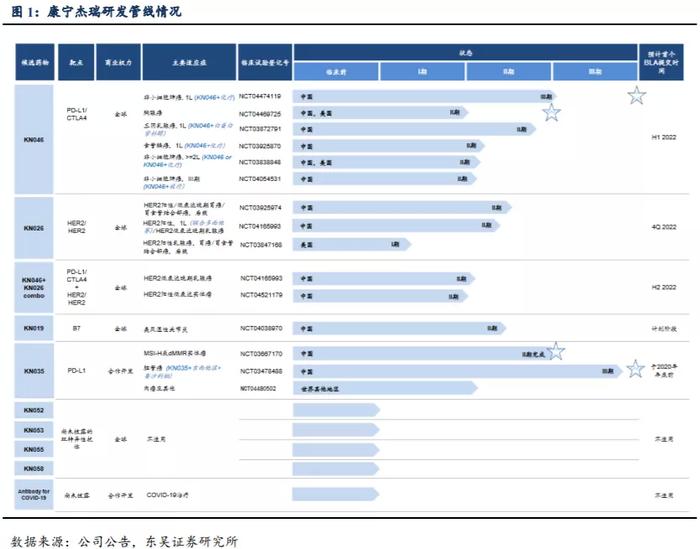Click the 临床前 phase sub-header
This screenshot has height=549, width=700.
[x=336, y=71]
